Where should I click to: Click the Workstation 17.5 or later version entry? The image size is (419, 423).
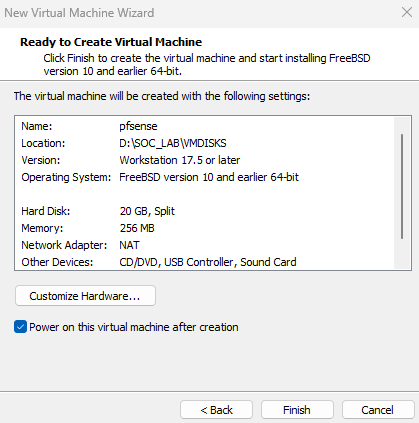[180, 160]
